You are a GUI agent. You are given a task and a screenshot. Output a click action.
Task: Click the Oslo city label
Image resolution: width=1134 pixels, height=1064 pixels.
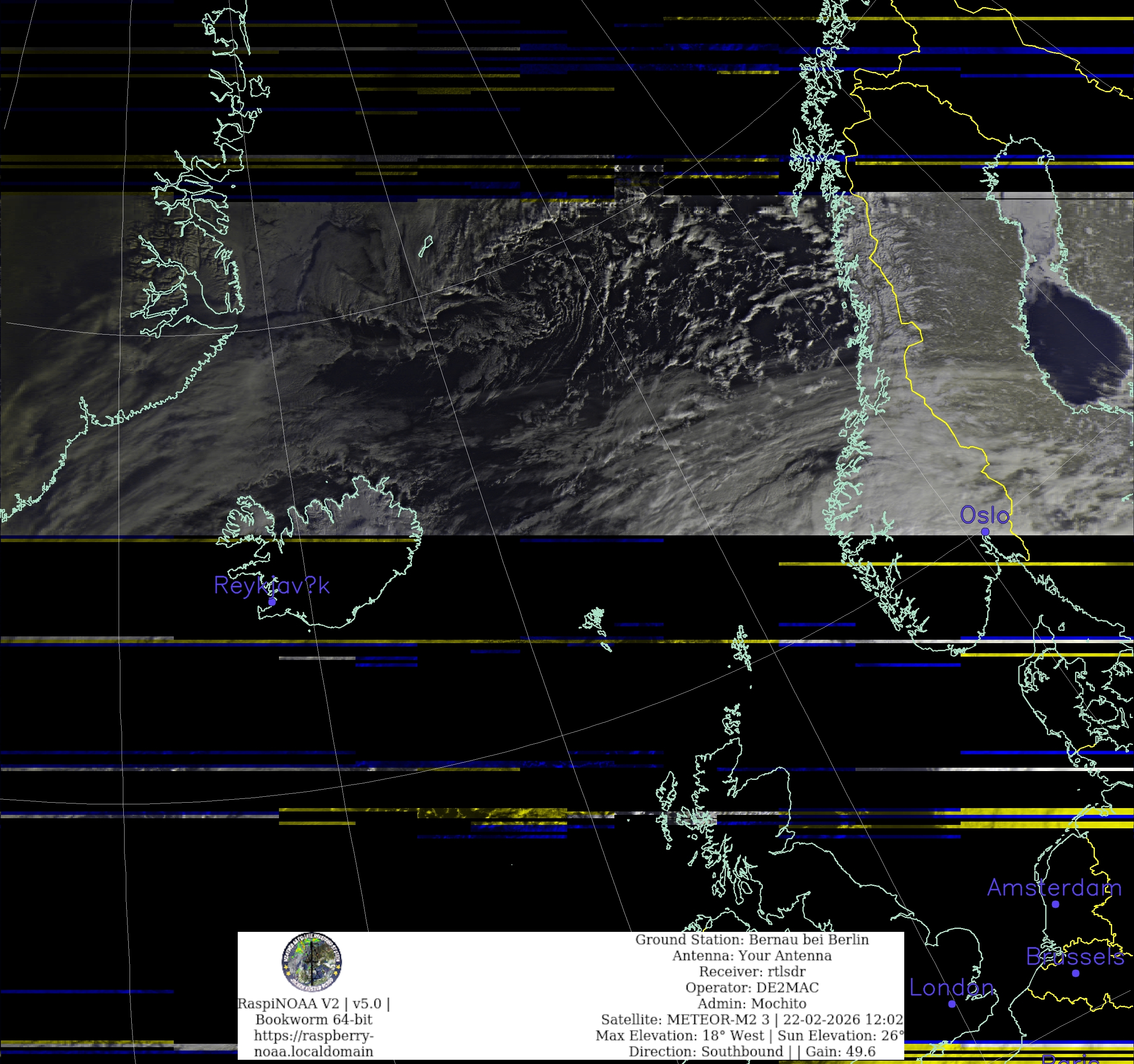(985, 515)
